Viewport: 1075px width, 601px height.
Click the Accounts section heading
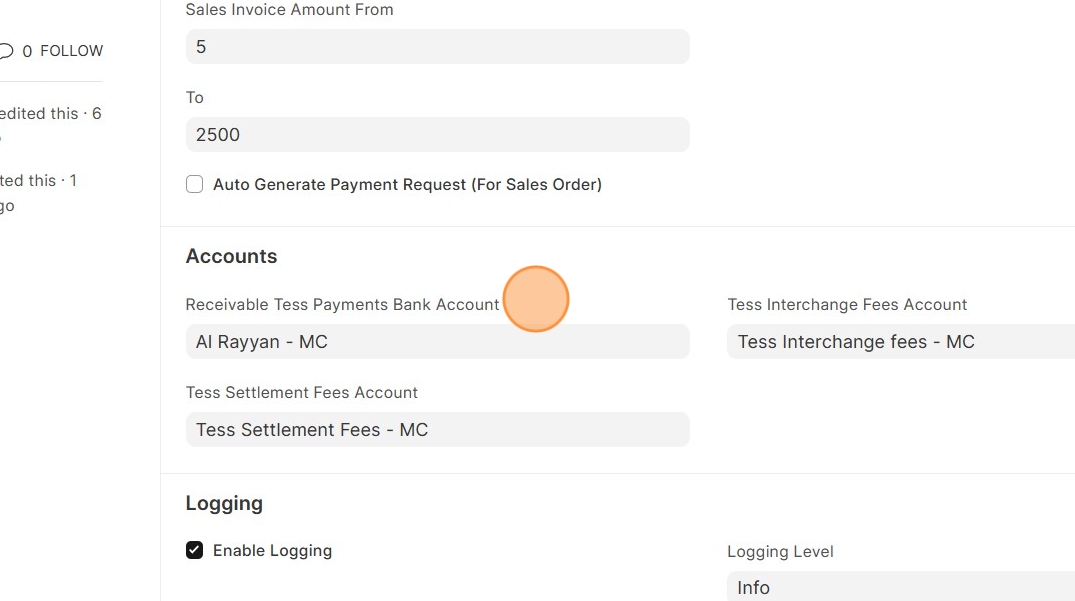coord(231,257)
